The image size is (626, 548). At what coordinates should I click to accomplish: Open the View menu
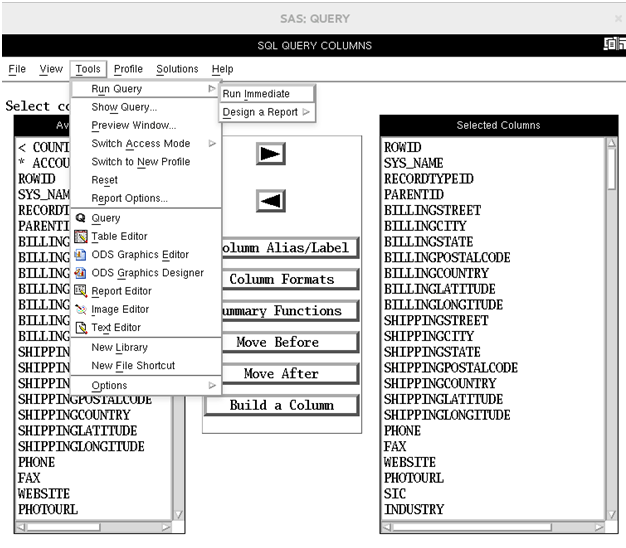pos(51,69)
